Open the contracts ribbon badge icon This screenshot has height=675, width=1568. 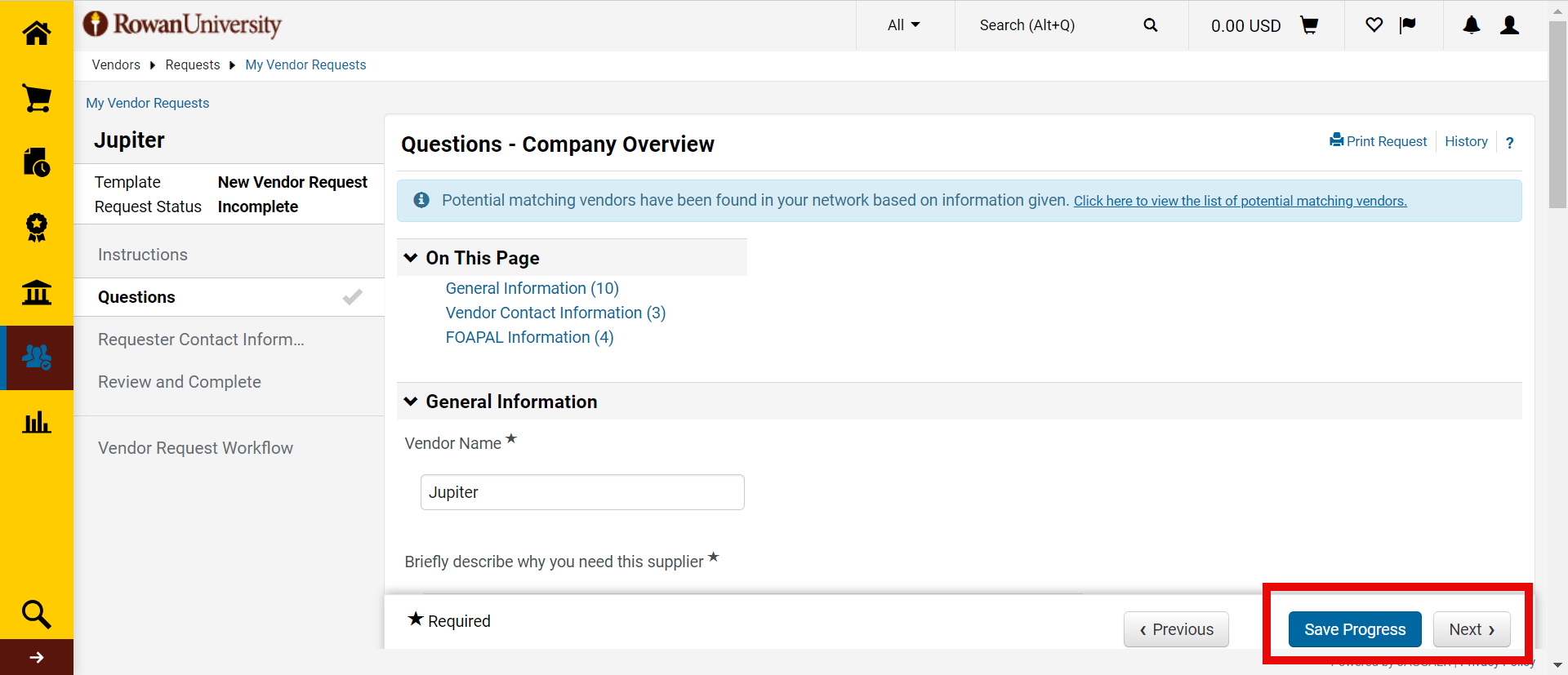(x=37, y=227)
